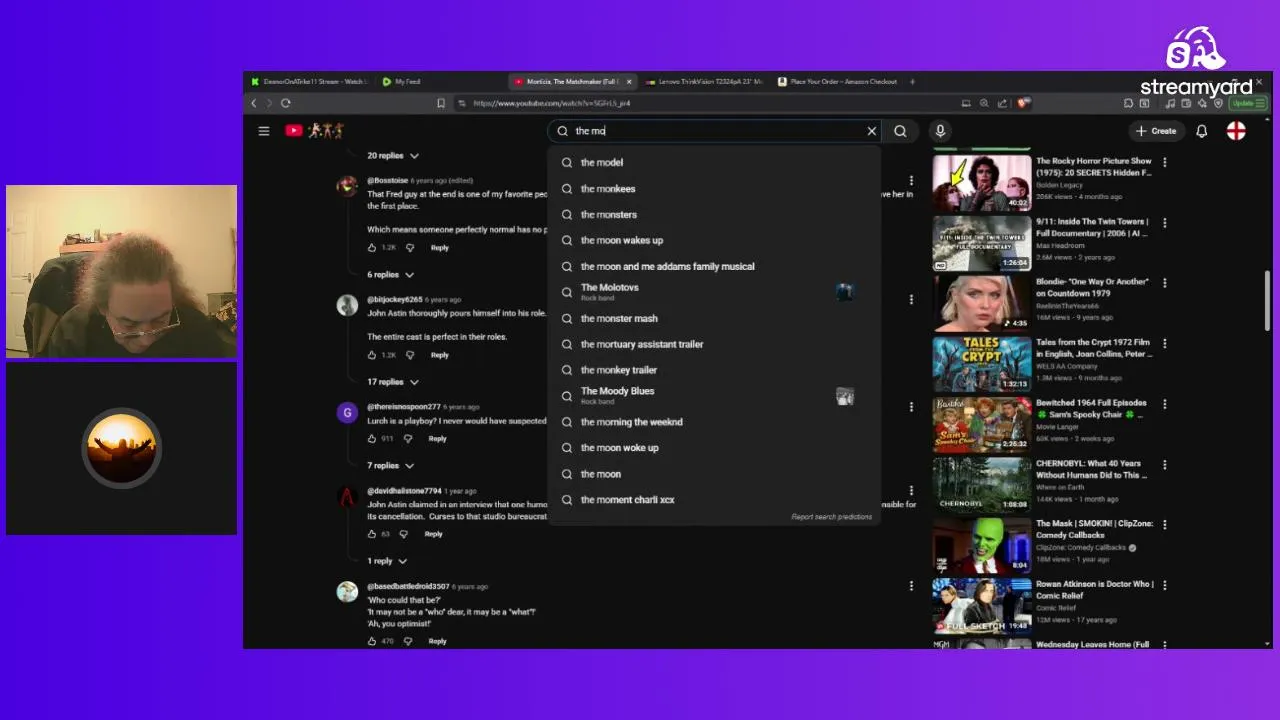Open Rocky Horror Picture Show video thumbnail
Screen dimensions: 1280x720
click(981, 183)
